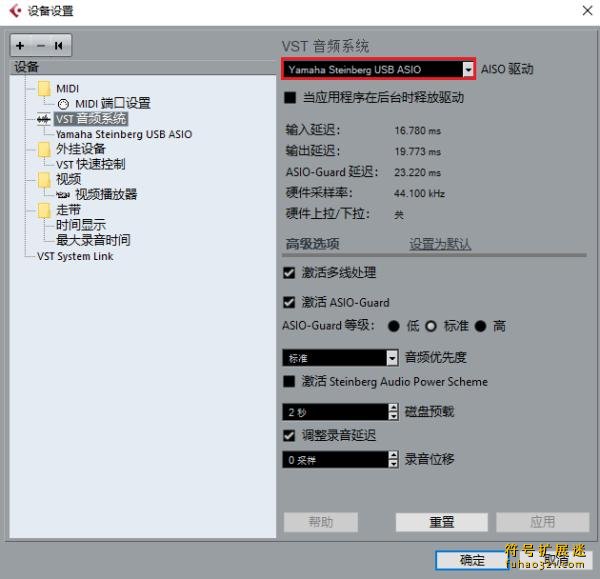Decrease 录音位移 with down arrow
The image size is (600, 579).
(393, 464)
